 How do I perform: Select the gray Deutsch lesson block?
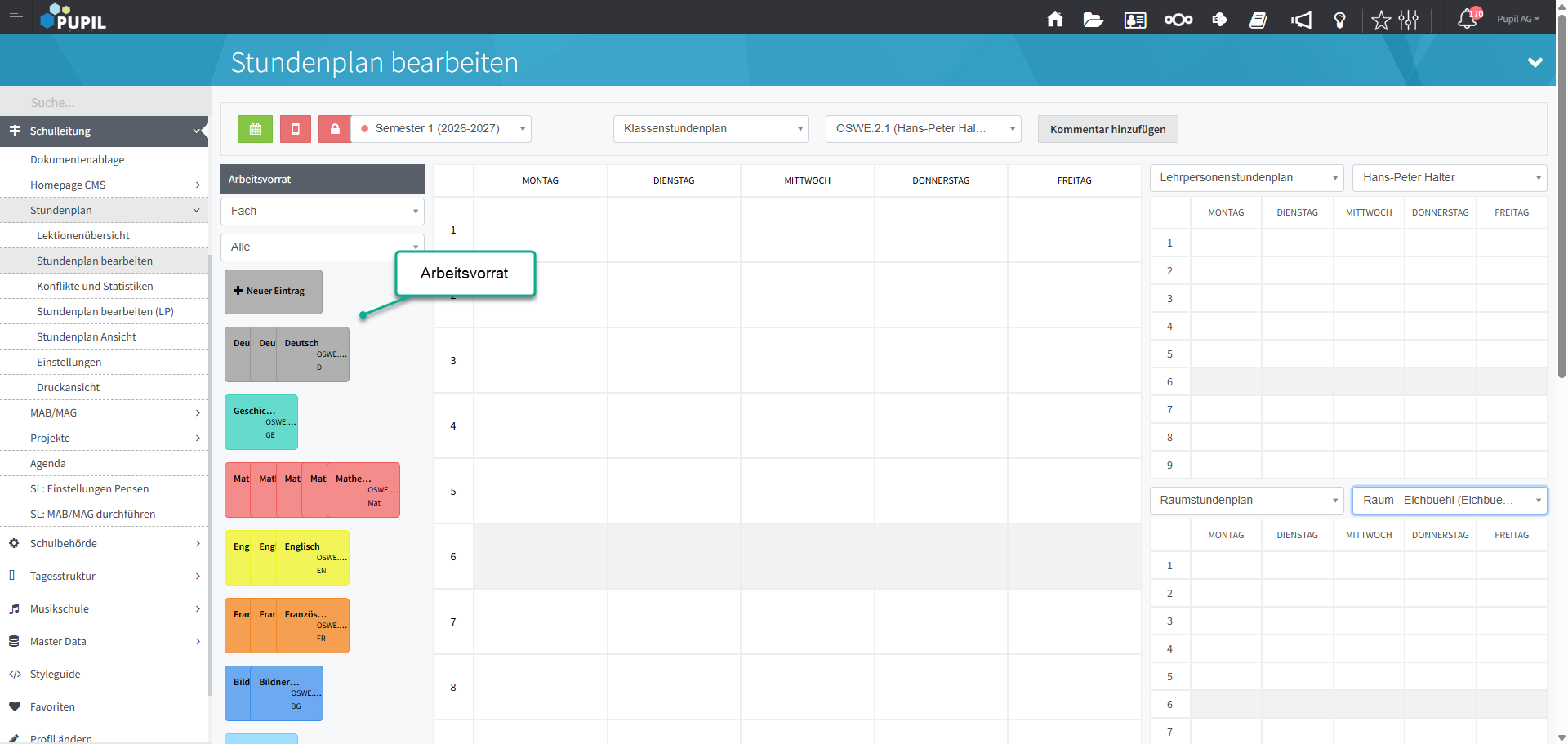pos(313,354)
